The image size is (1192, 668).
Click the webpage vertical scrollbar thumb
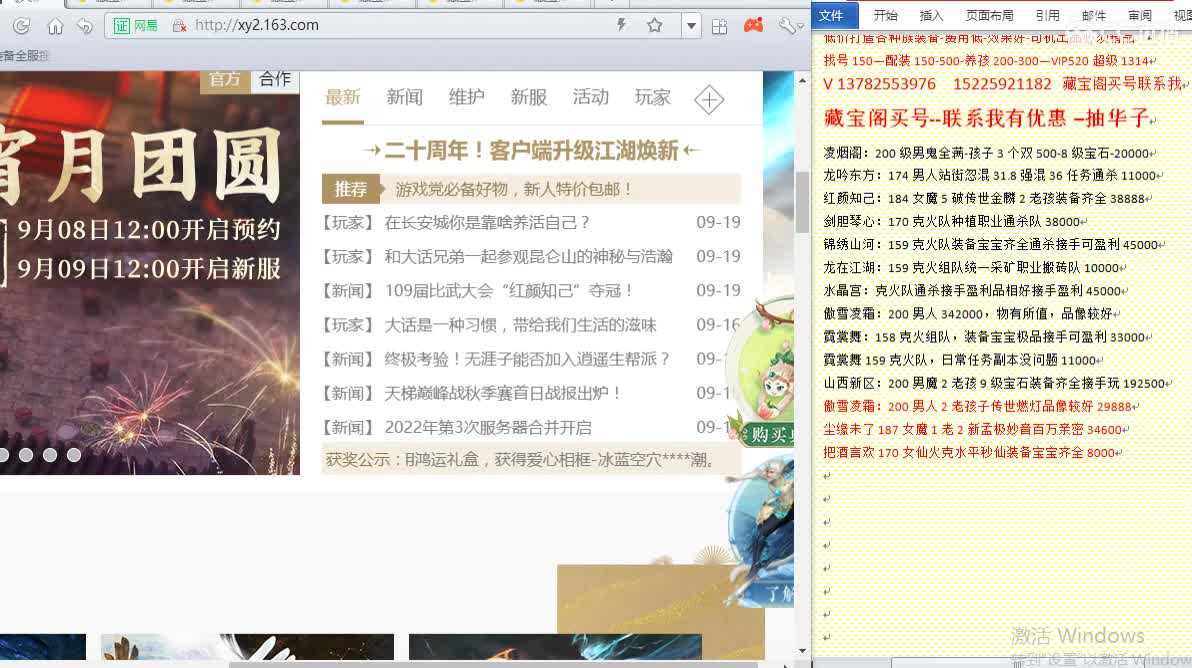[x=802, y=201]
